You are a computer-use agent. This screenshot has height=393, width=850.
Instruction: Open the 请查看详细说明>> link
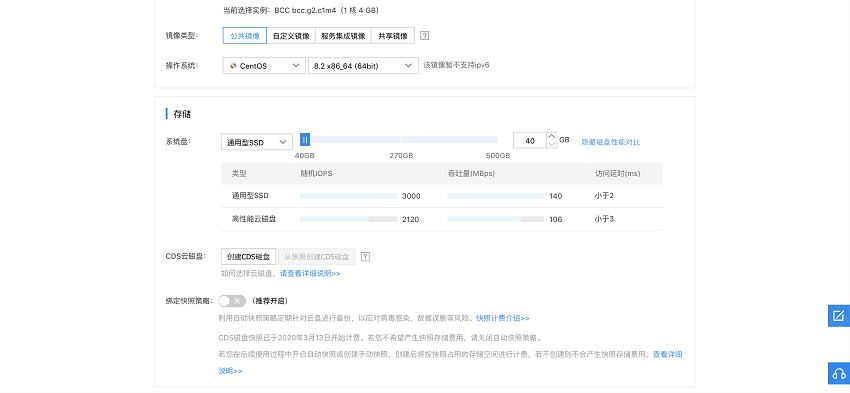point(310,274)
